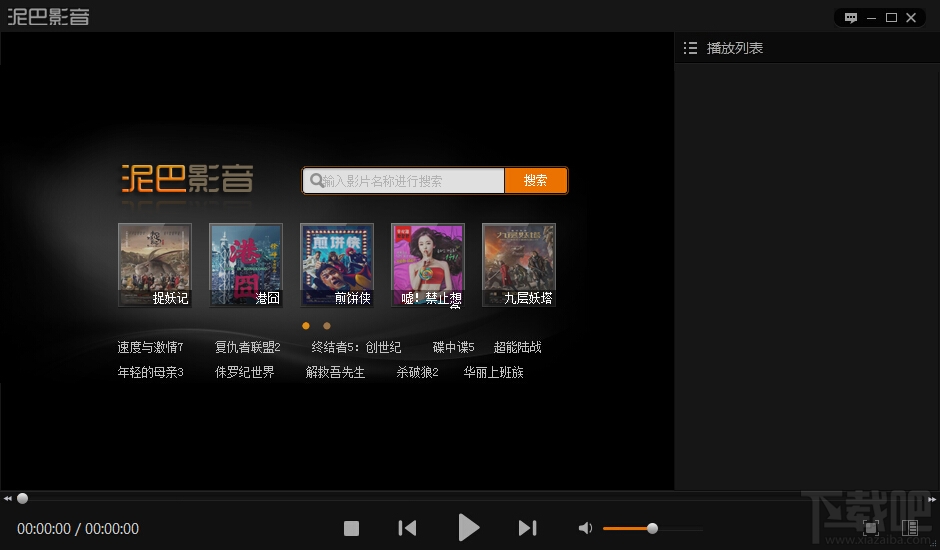Screen dimensions: 940x550
Task: Click the 00:00:00 / 00:00:00 time display
Action: 78,528
